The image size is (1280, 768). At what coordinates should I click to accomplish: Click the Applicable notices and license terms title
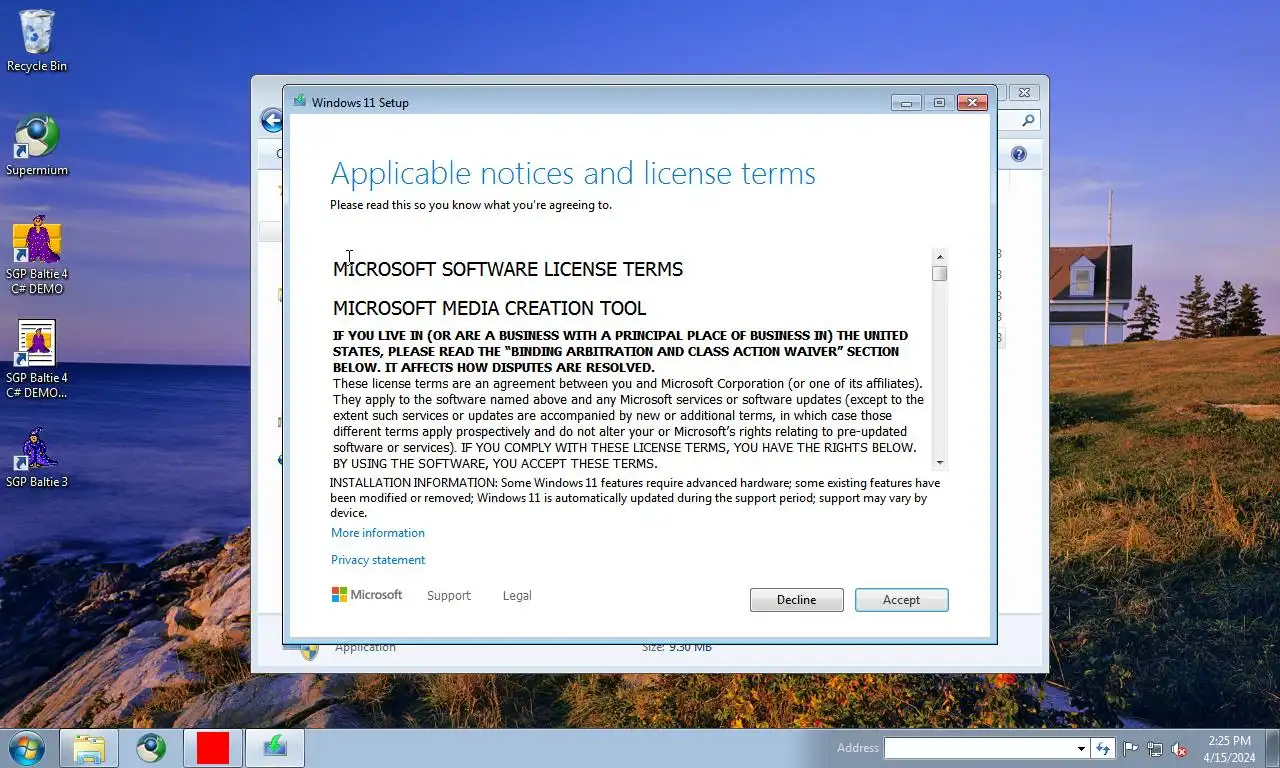pyautogui.click(x=573, y=173)
